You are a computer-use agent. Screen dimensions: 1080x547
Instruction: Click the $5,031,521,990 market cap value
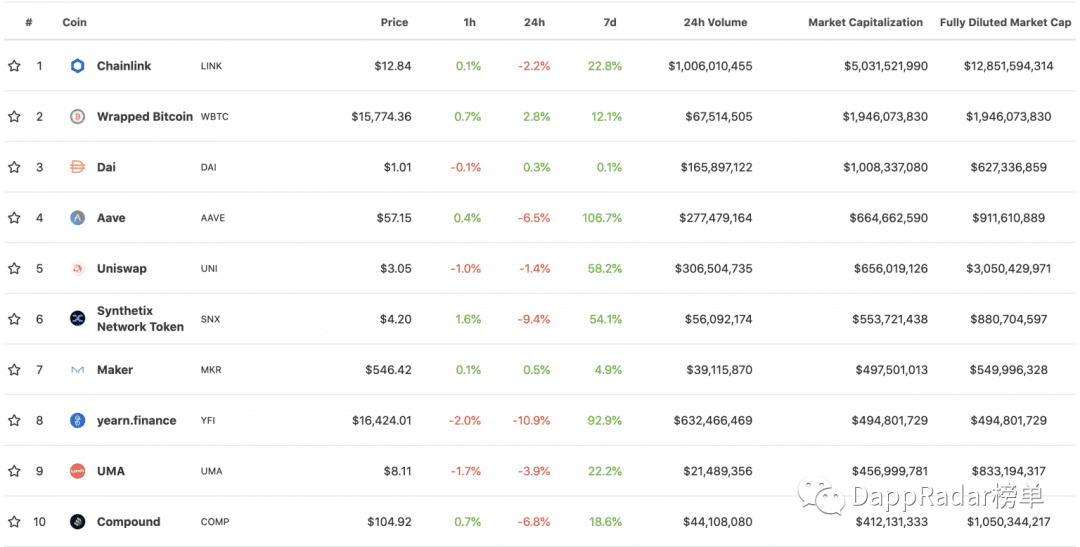coord(886,66)
